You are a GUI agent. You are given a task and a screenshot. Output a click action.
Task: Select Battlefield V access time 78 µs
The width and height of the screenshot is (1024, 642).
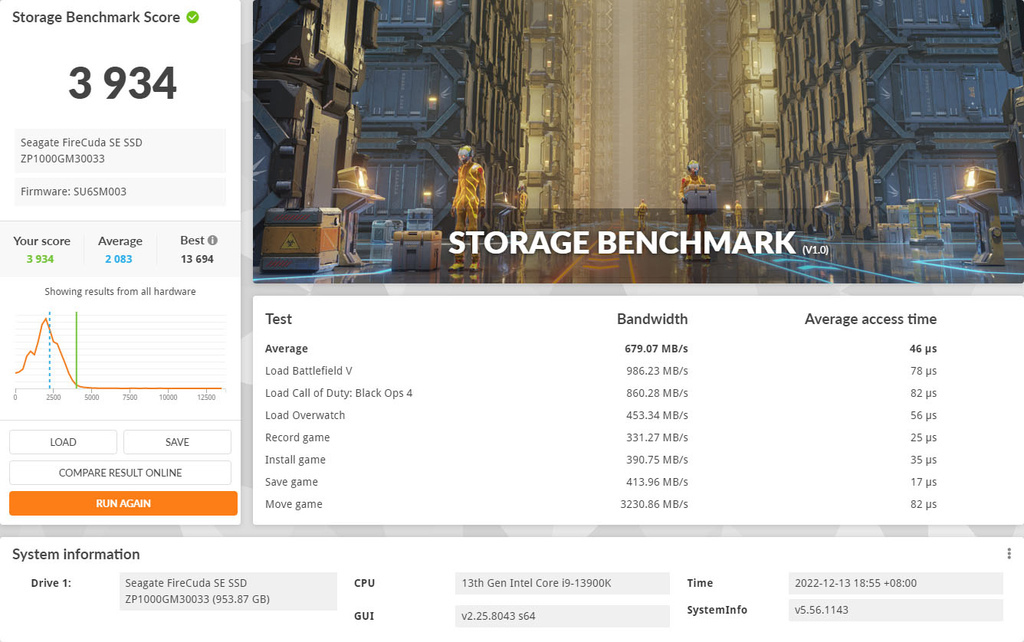[923, 371]
